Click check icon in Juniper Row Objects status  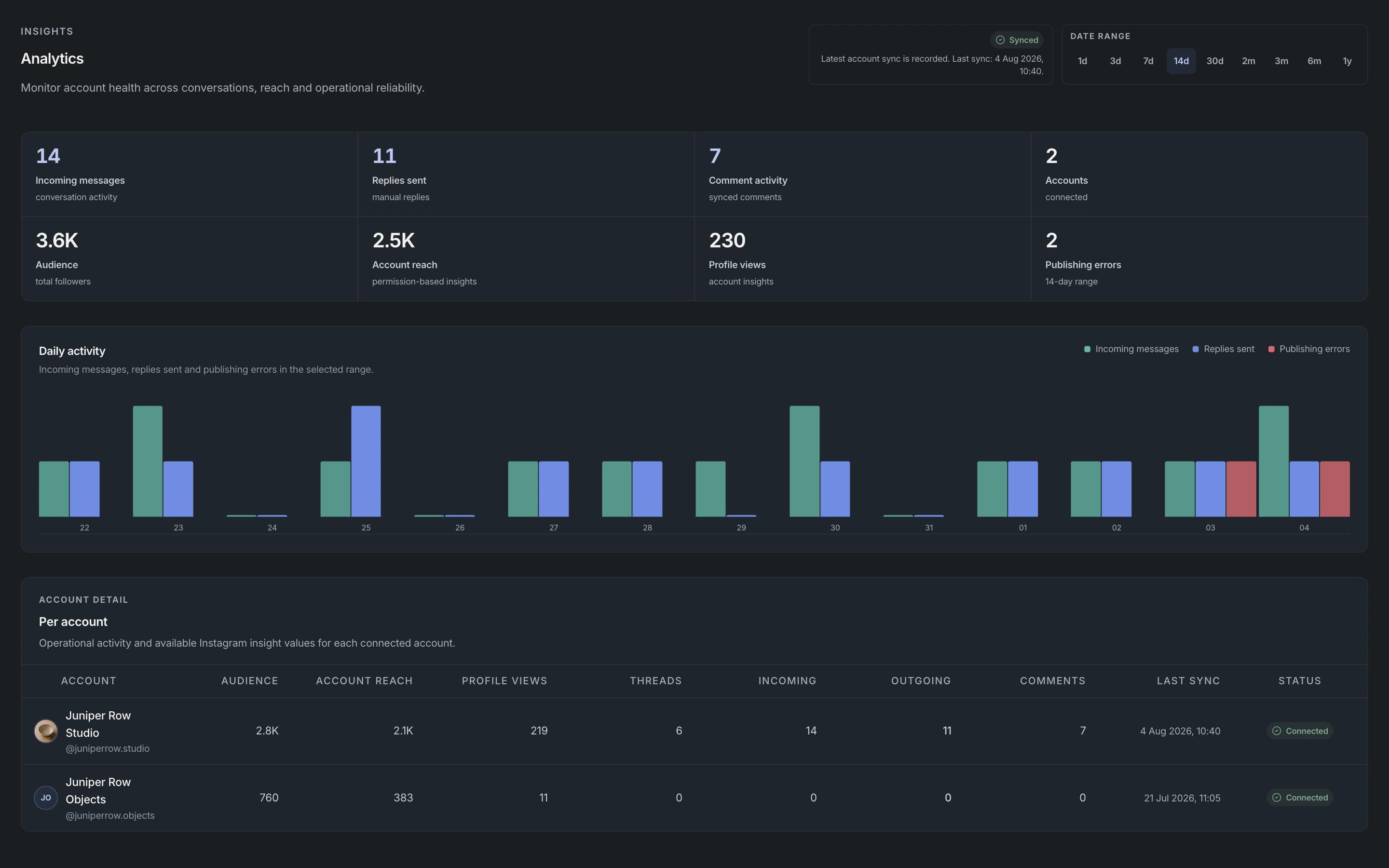coord(1277,798)
